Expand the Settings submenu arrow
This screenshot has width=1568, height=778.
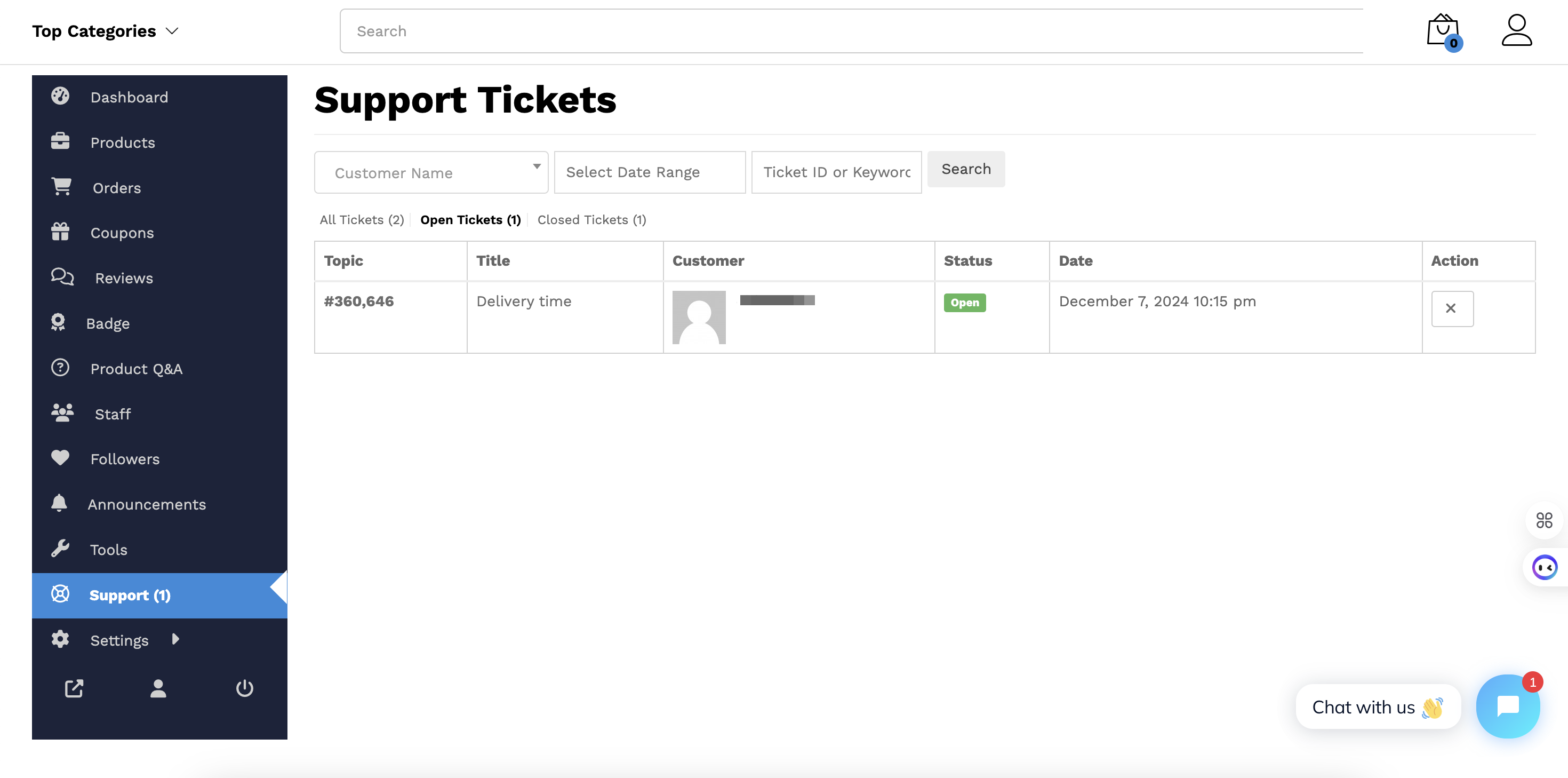click(175, 639)
